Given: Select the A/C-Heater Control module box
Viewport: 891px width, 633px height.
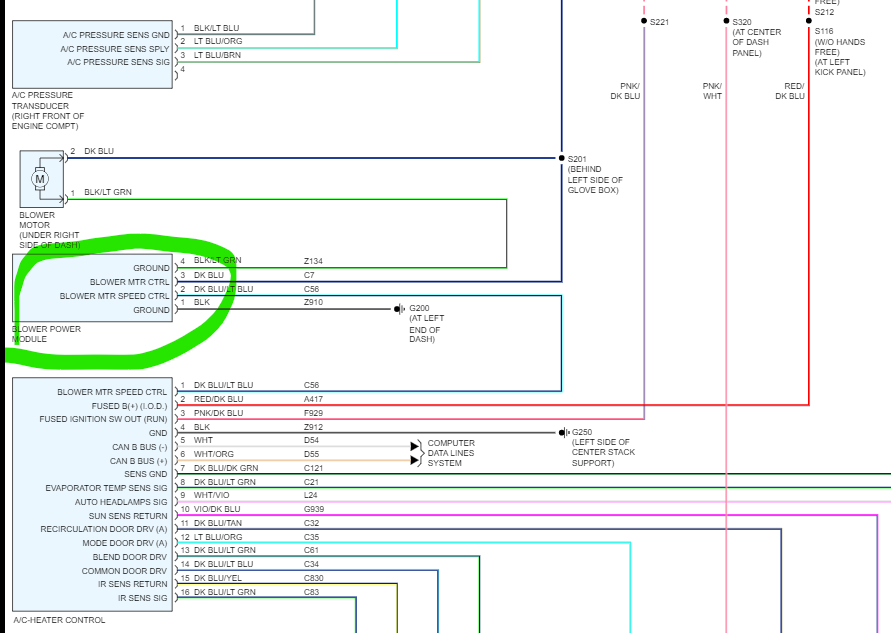Looking at the screenshot, I should pyautogui.click(x=92, y=494).
